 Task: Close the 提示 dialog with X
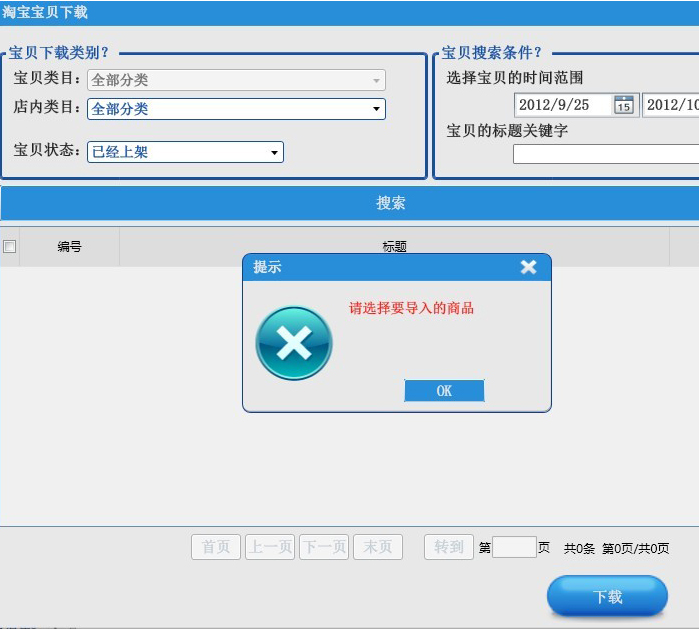(528, 267)
